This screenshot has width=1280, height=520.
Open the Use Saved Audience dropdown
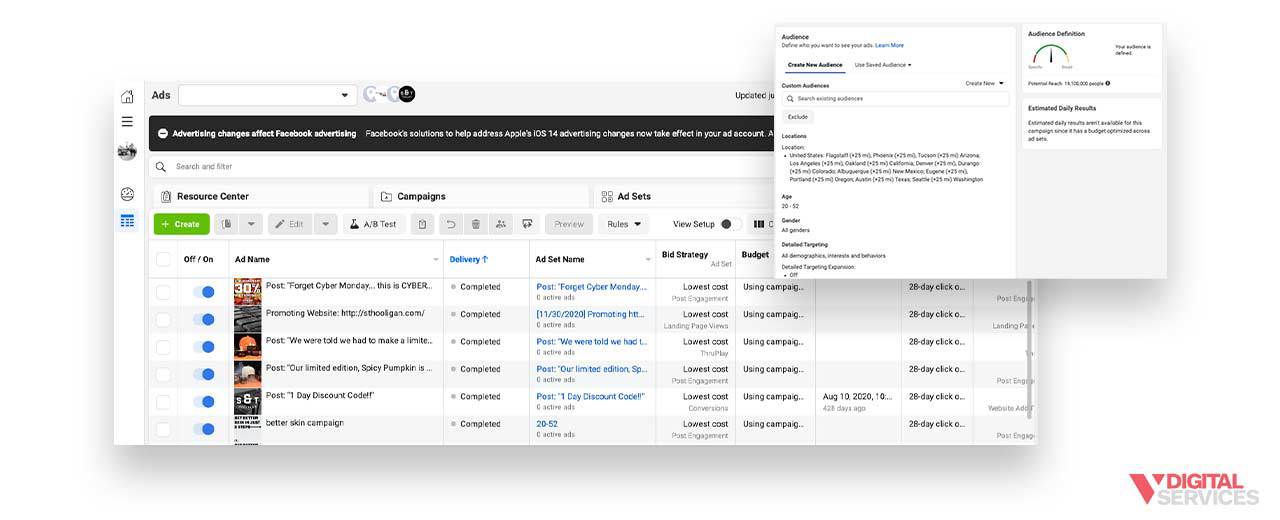(882, 65)
